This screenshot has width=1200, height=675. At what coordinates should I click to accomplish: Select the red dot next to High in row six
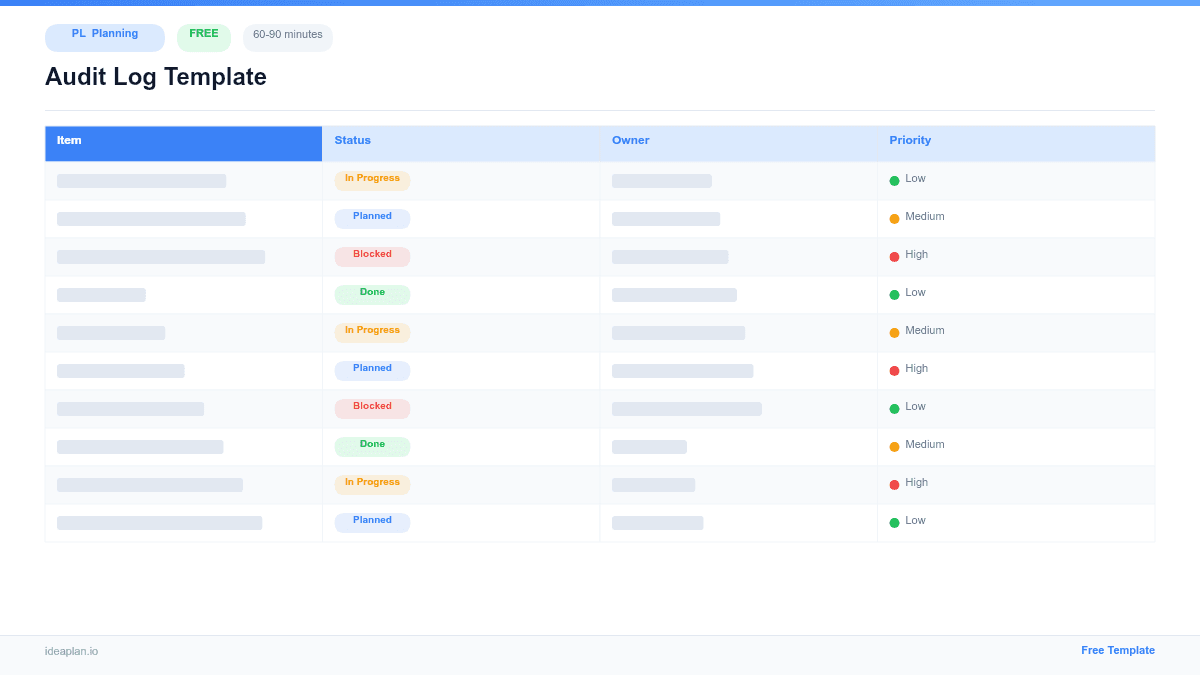click(894, 369)
